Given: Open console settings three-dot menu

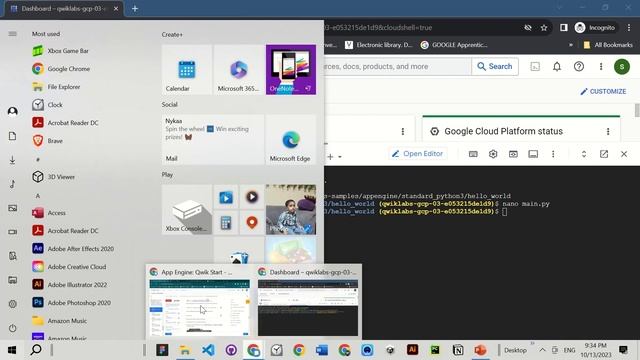Looking at the screenshot, I should pos(601,67).
